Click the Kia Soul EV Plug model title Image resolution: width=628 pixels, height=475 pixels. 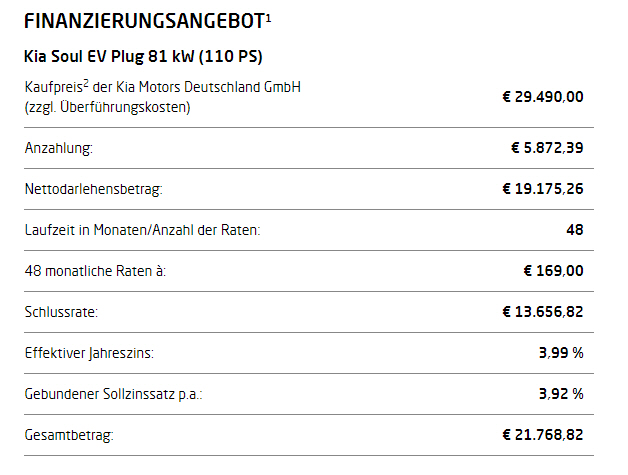tap(142, 55)
